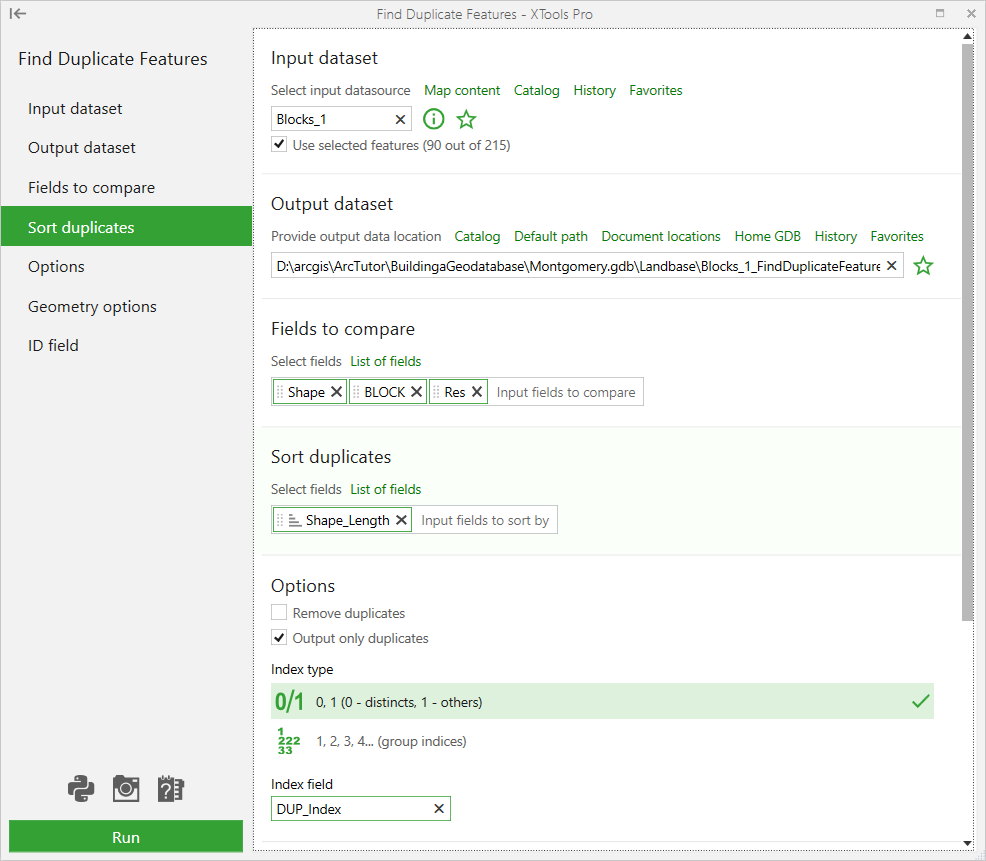
Task: Run the Find Duplicate Features tool
Action: tap(126, 837)
